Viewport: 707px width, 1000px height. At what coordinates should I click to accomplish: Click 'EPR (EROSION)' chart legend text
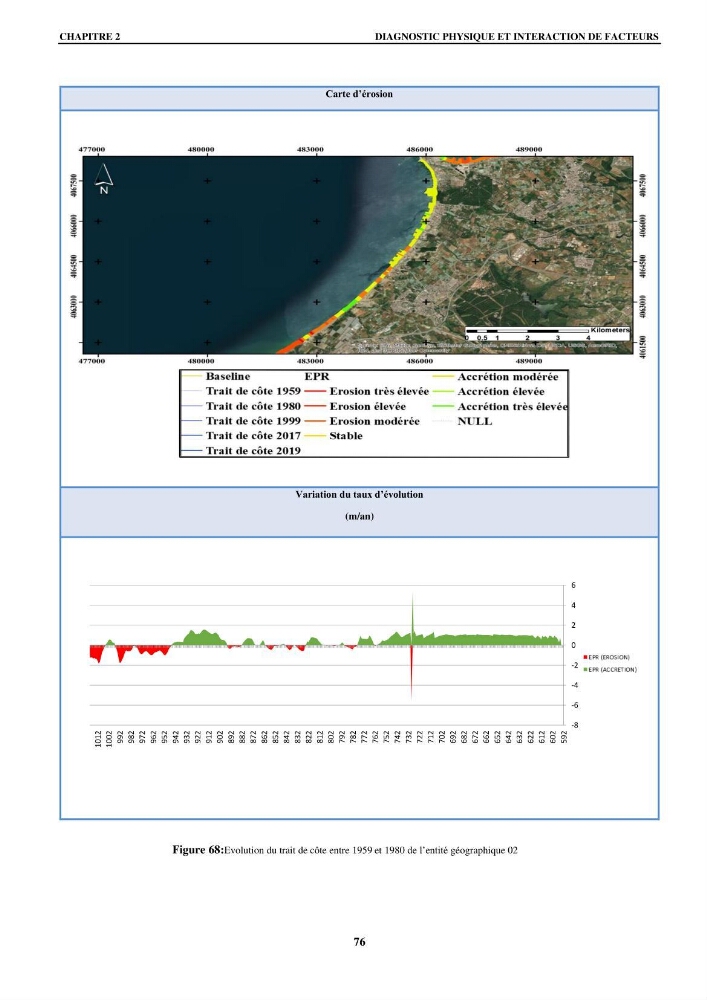pyautogui.click(x=609, y=657)
